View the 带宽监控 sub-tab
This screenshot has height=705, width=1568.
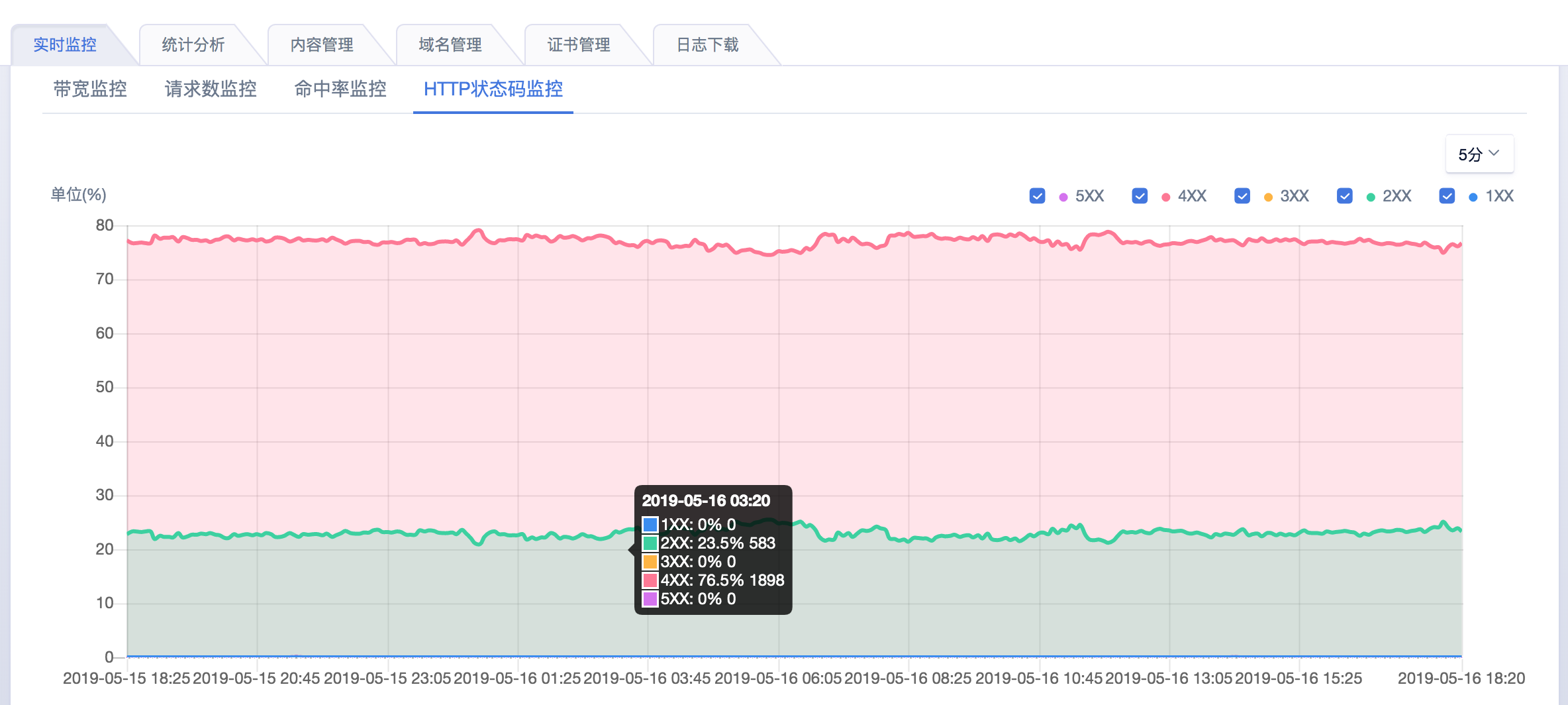click(90, 89)
